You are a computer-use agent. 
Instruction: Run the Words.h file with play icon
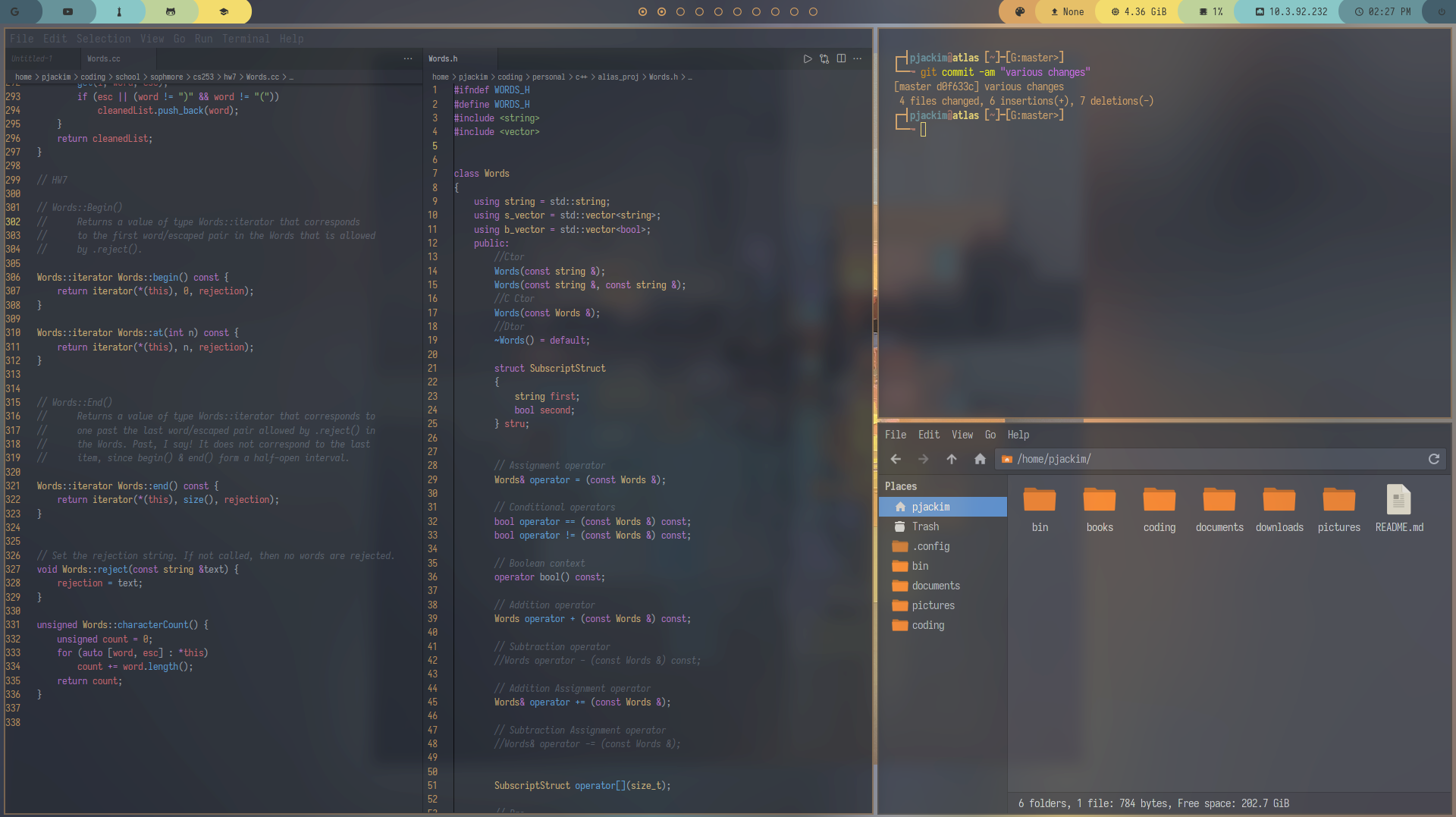tap(808, 58)
